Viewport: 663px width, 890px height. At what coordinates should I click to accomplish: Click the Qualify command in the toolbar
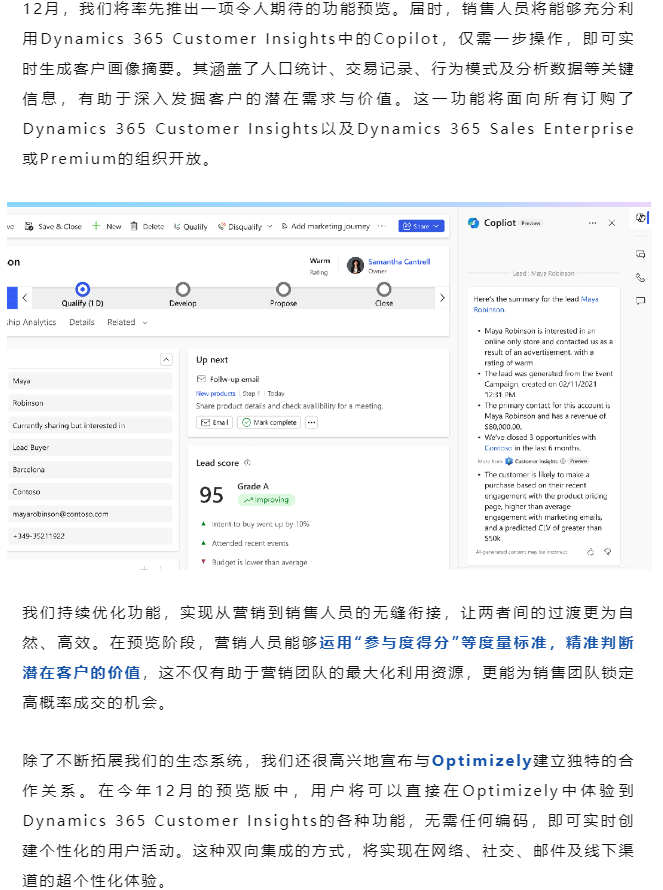(x=191, y=226)
